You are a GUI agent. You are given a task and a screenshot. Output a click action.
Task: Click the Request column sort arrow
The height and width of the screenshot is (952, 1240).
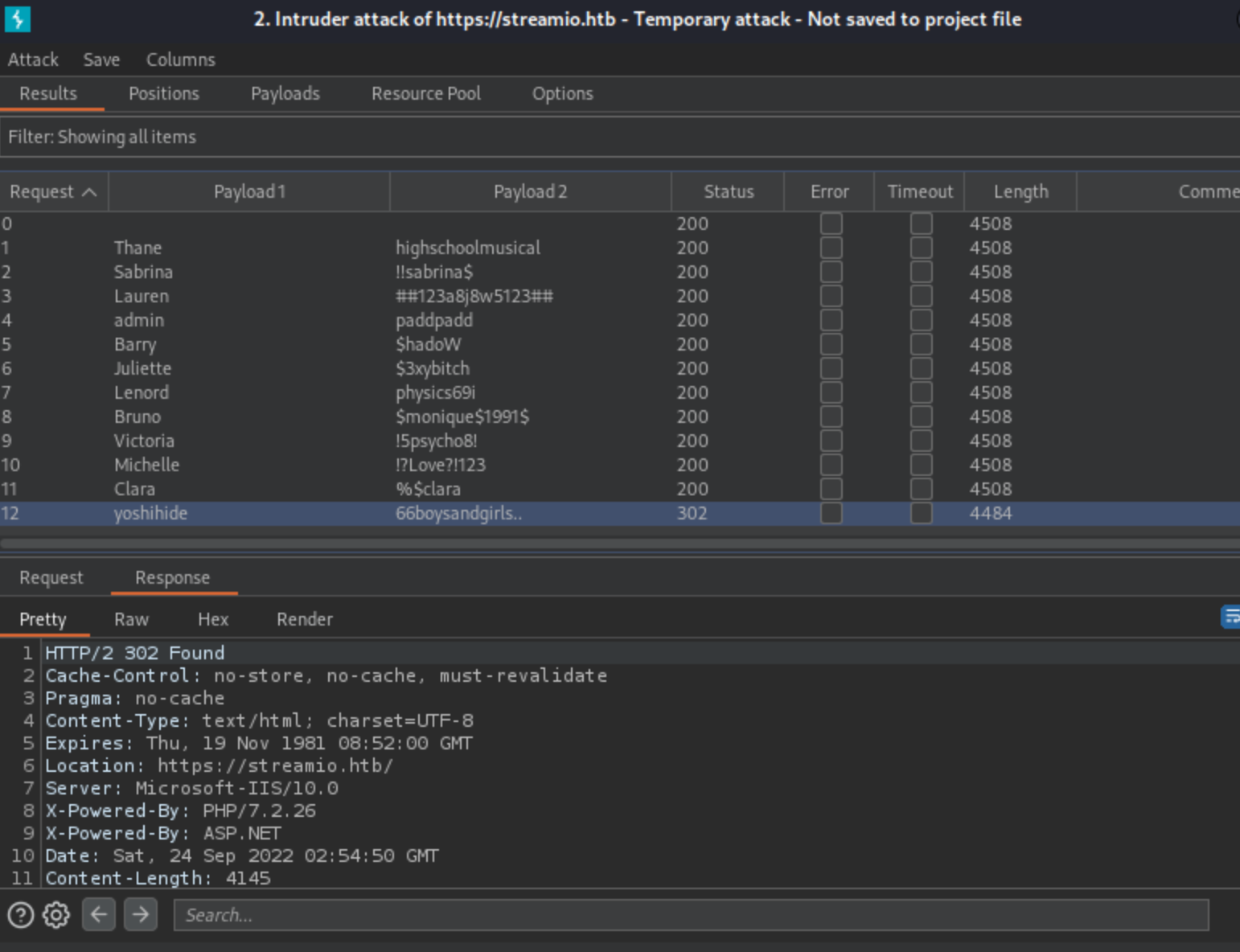(x=89, y=192)
